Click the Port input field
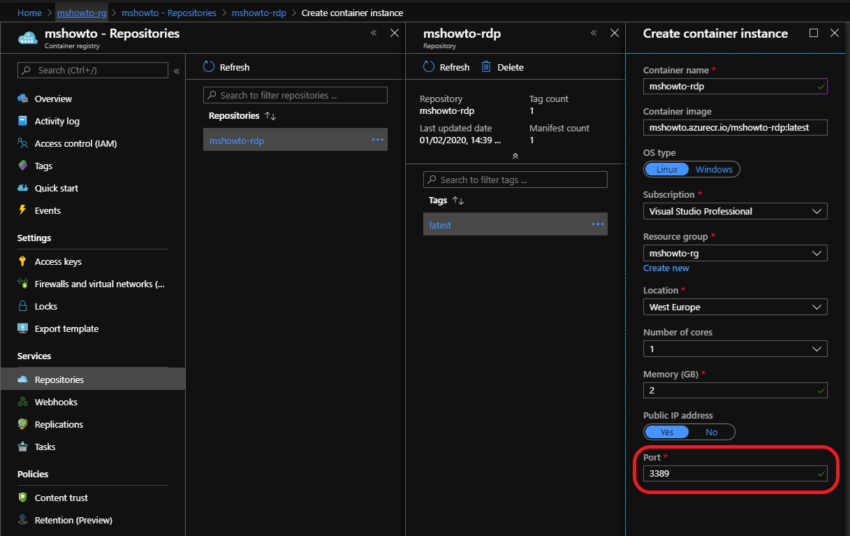Image resolution: width=850 pixels, height=536 pixels. (735, 474)
